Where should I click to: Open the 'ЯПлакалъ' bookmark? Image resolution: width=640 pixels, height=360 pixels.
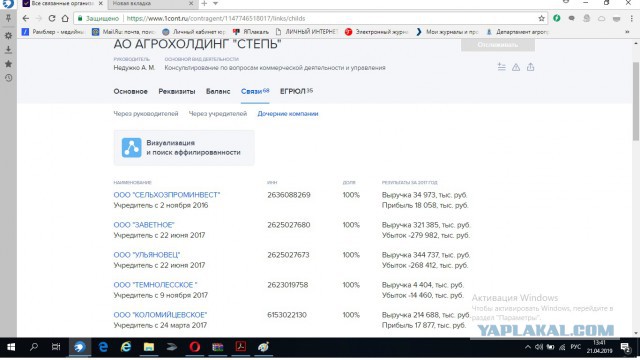click(x=251, y=31)
